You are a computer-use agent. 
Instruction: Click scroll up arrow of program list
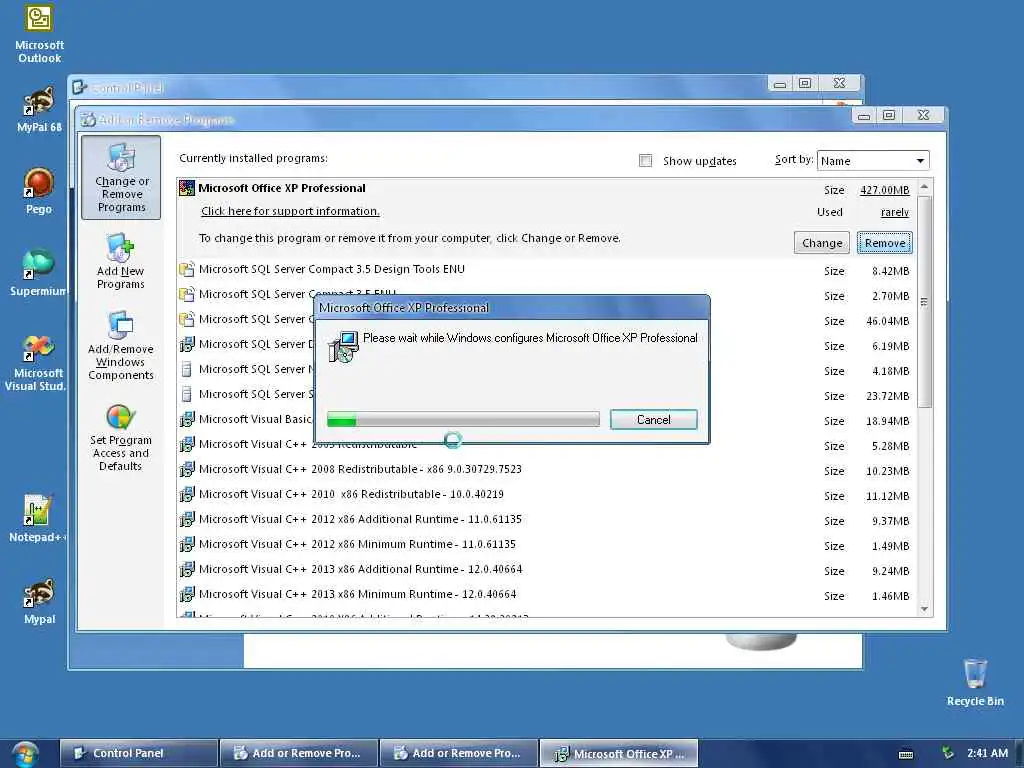[924, 187]
